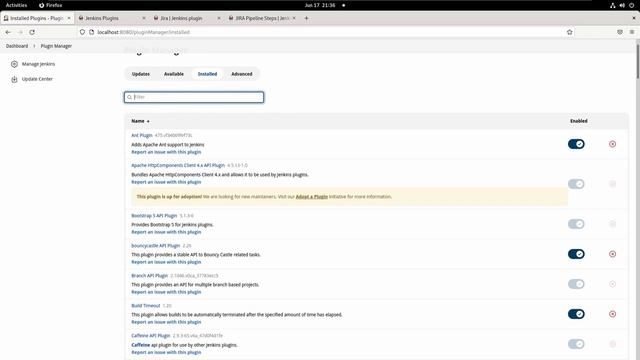Toggle Caffeine API Plugin switch
The height and width of the screenshot is (360, 640).
pos(576,344)
